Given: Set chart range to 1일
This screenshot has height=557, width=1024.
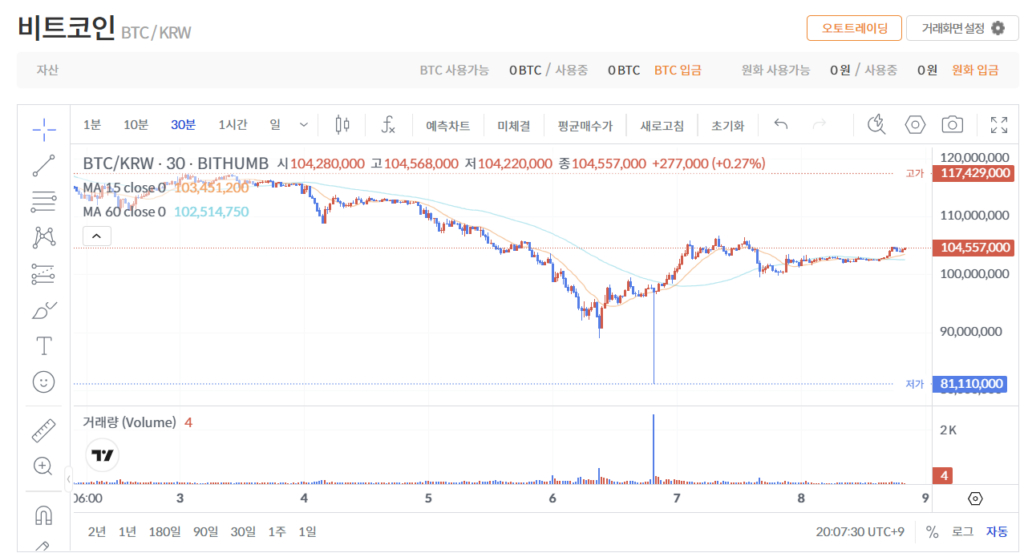Looking at the screenshot, I should [308, 532].
